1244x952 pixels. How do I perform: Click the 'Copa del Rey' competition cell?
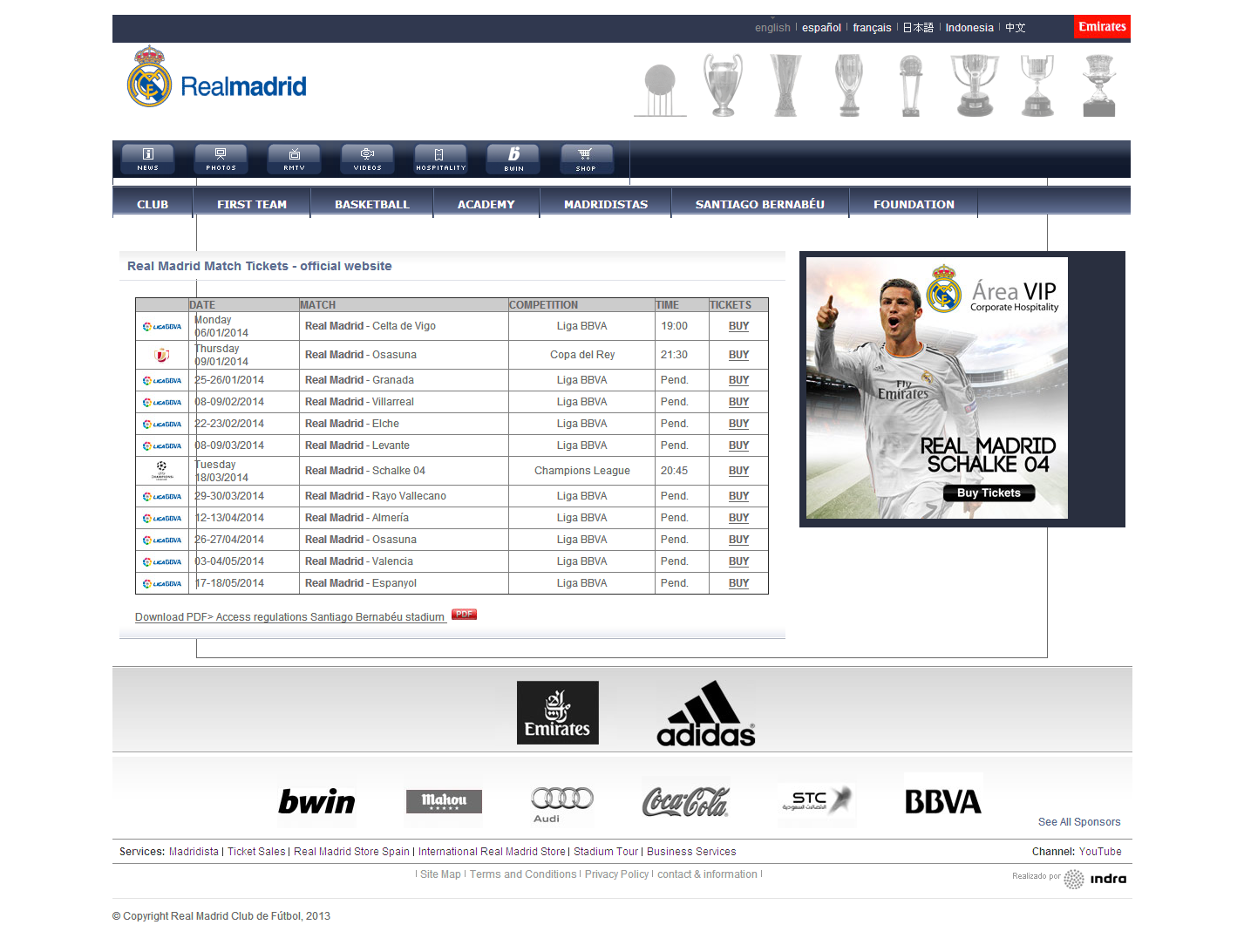pos(581,355)
